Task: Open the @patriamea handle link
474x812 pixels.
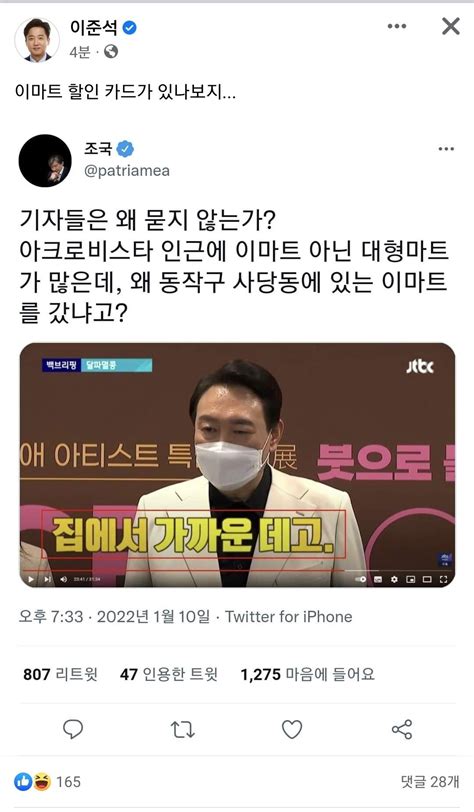Action: click(x=127, y=170)
